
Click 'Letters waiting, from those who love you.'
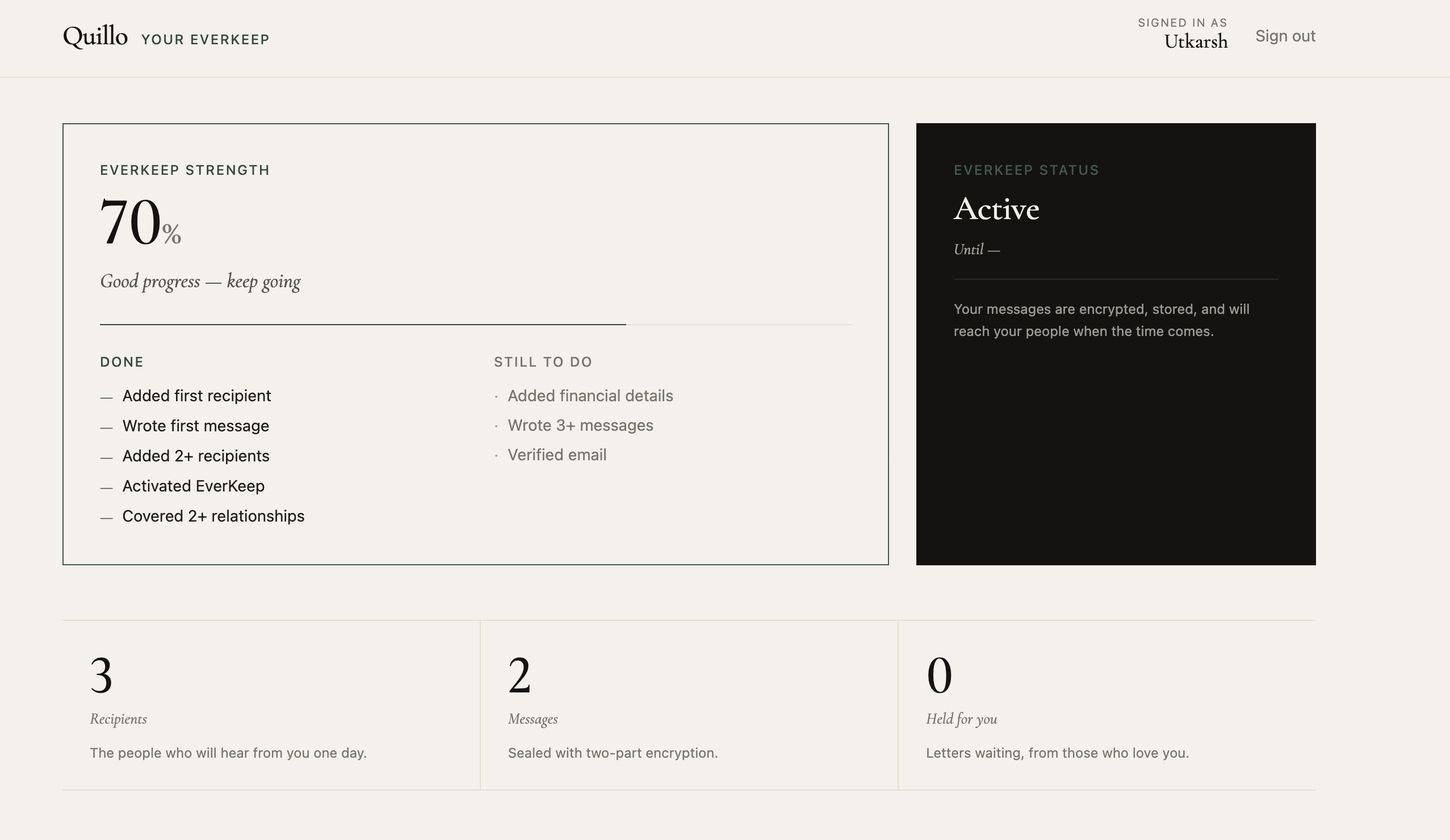[x=1057, y=753]
